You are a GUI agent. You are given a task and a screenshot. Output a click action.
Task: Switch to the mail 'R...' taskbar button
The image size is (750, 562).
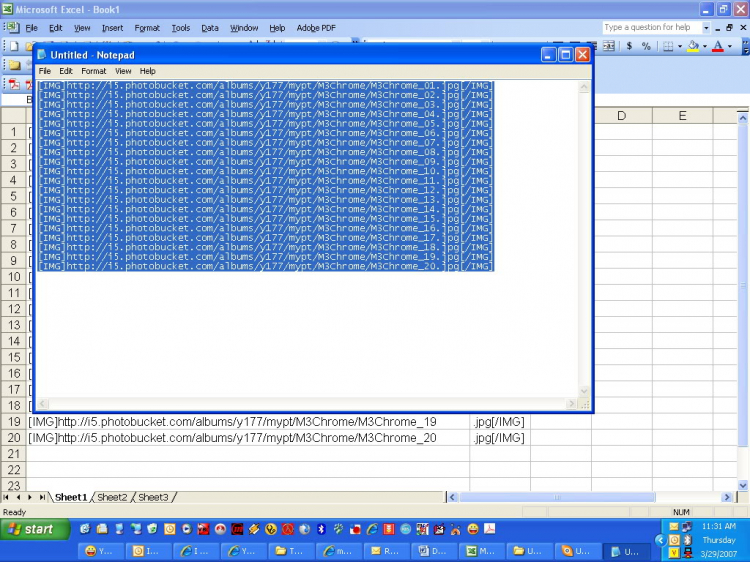[386, 551]
